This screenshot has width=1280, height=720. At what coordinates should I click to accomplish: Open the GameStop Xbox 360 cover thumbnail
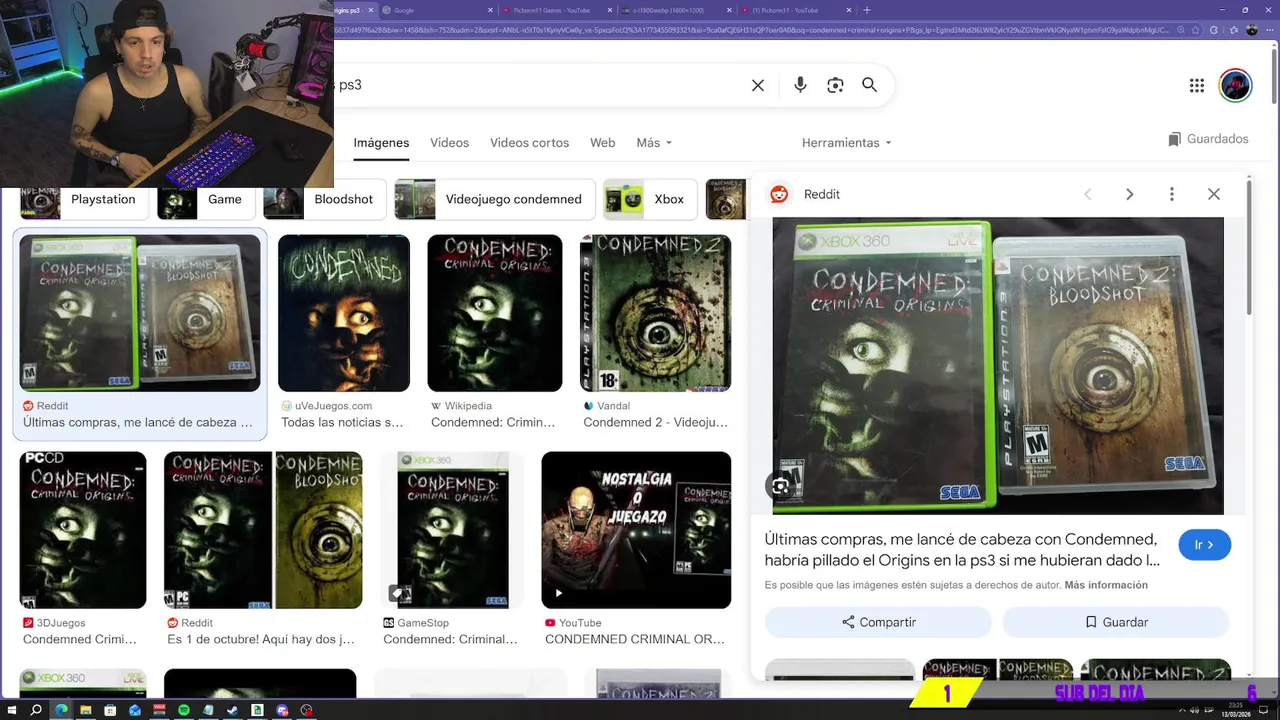453,530
